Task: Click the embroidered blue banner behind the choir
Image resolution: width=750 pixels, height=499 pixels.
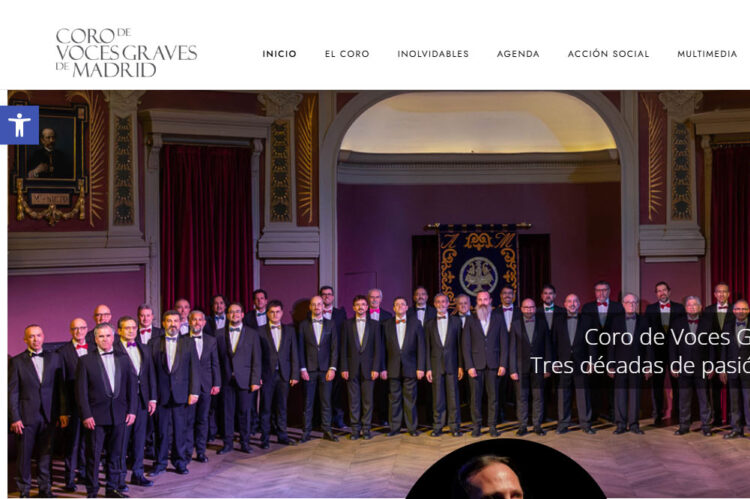Action: (478, 261)
